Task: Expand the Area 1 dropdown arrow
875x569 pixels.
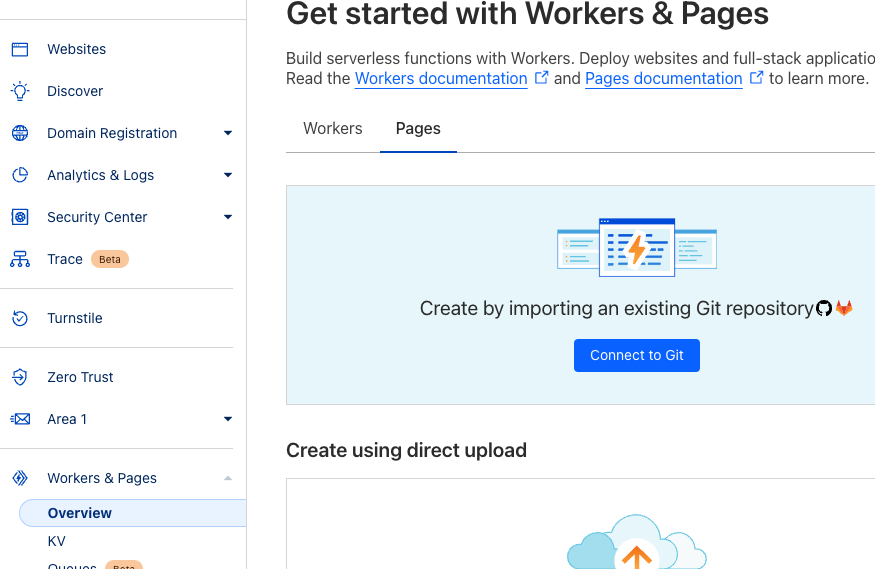Action: 228,419
